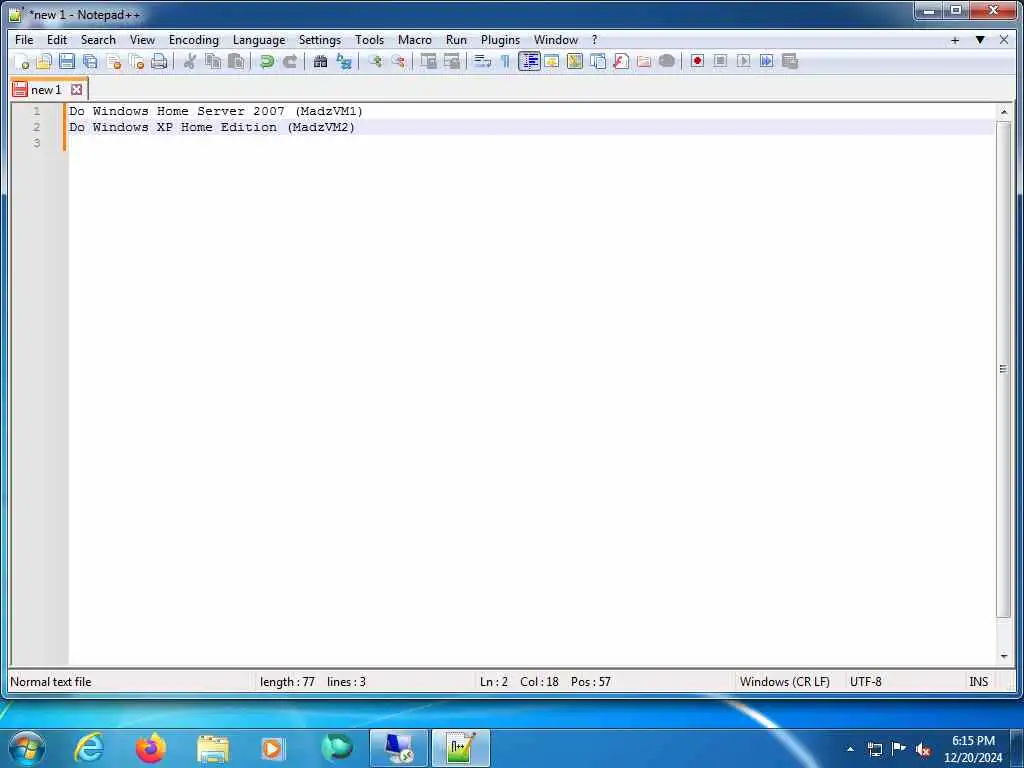The image size is (1024, 768).
Task: Open the Plugins menu
Action: pos(500,40)
